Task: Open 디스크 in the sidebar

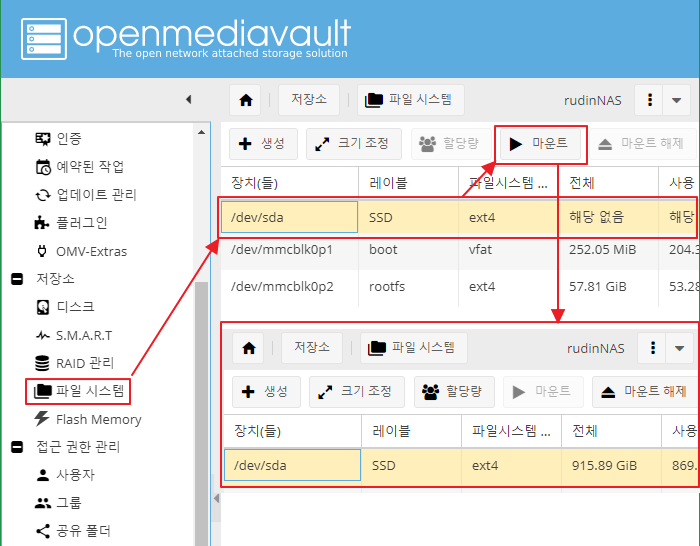Action: 64,307
